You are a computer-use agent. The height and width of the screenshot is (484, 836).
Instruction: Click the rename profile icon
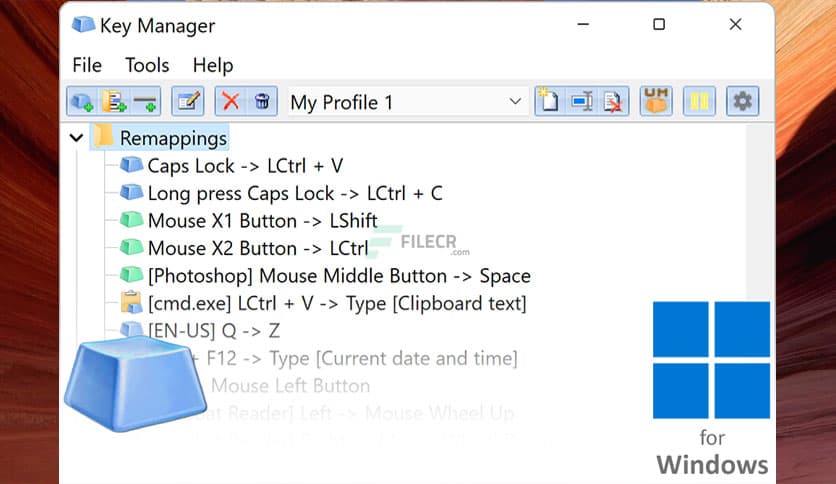(x=581, y=101)
